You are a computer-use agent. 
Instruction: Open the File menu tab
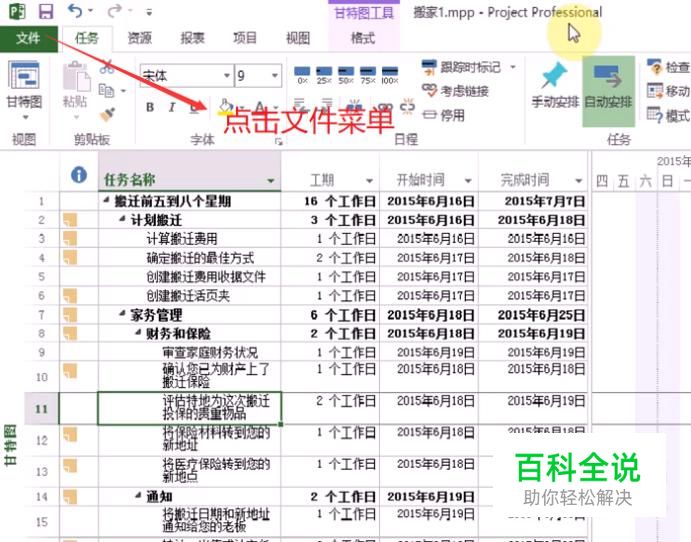[x=29, y=39]
